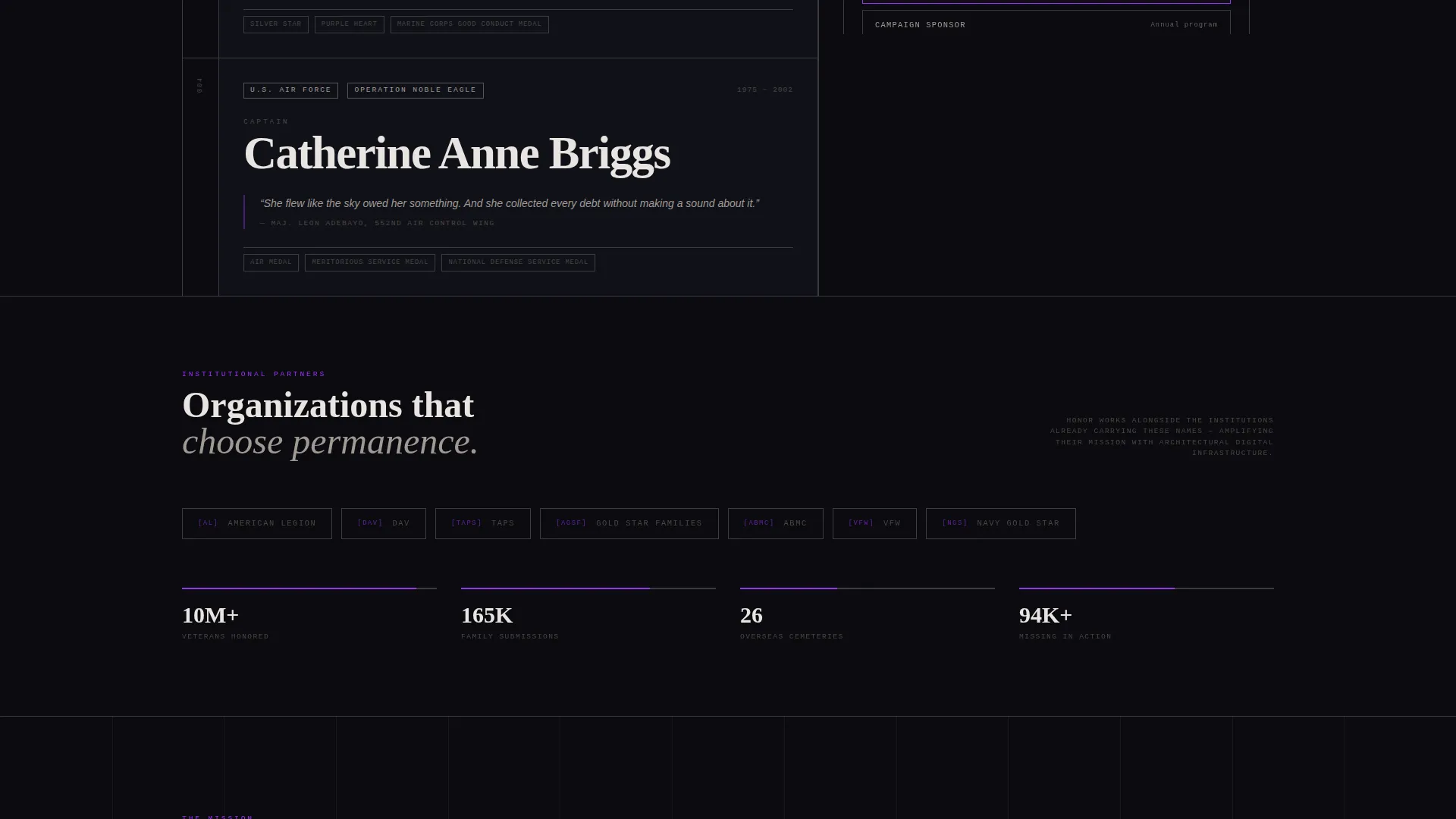This screenshot has height=819, width=1456.
Task: Open the Navy Gold Star partner link
Action: (1001, 523)
